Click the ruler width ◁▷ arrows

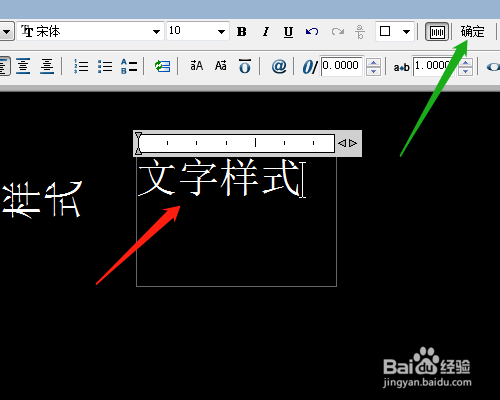pos(347,143)
